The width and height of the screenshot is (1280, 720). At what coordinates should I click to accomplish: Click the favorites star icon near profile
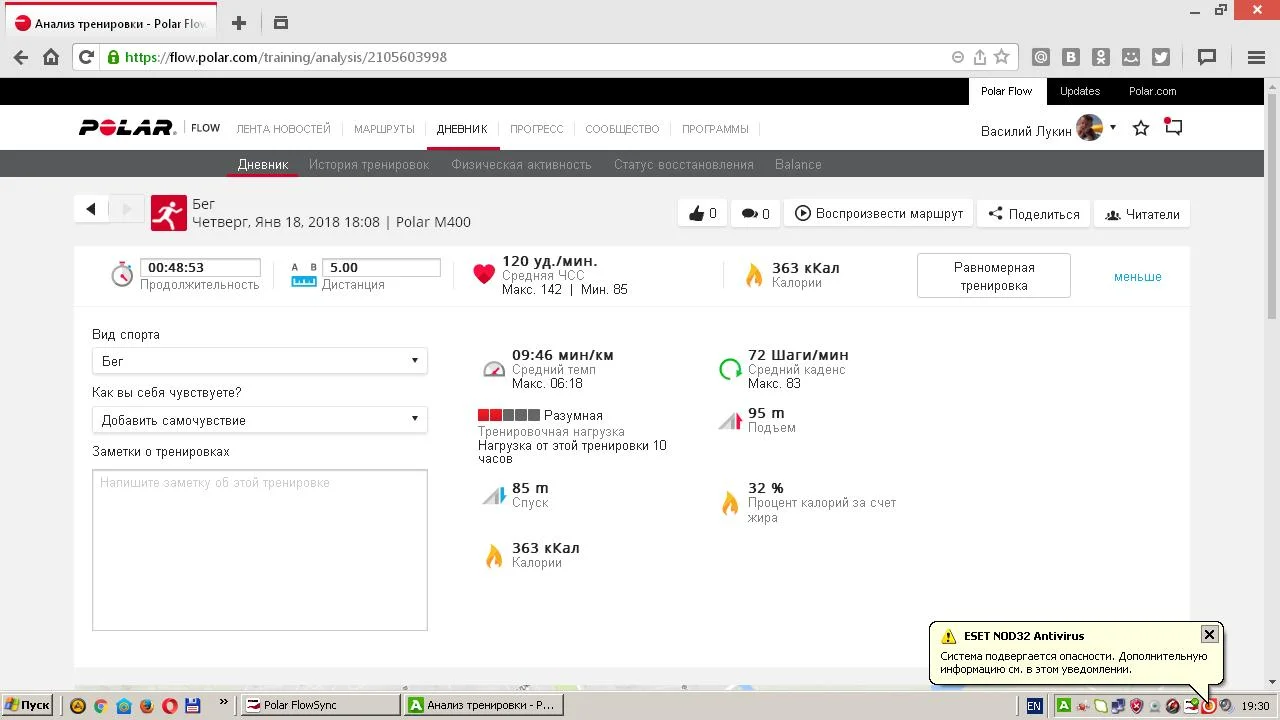click(x=1141, y=128)
